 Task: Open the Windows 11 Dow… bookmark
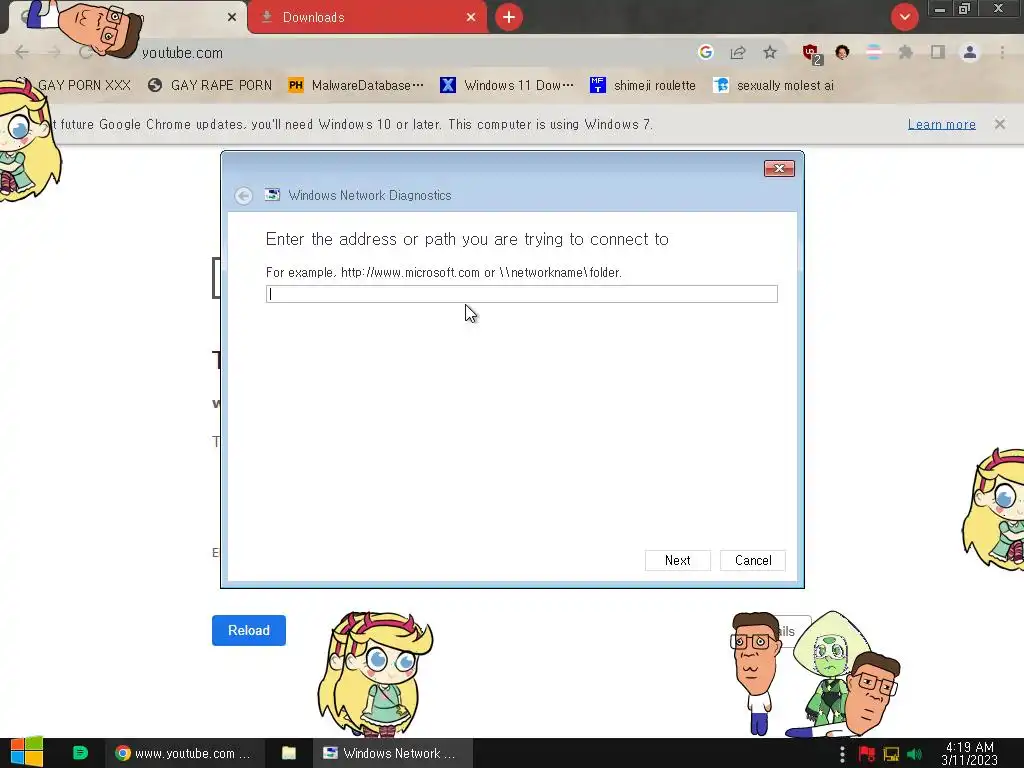(507, 86)
